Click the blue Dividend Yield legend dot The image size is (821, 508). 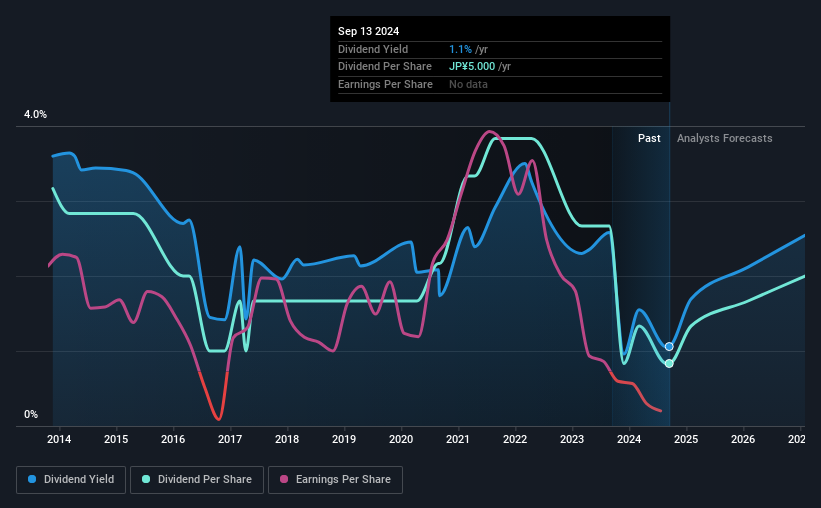[32, 479]
